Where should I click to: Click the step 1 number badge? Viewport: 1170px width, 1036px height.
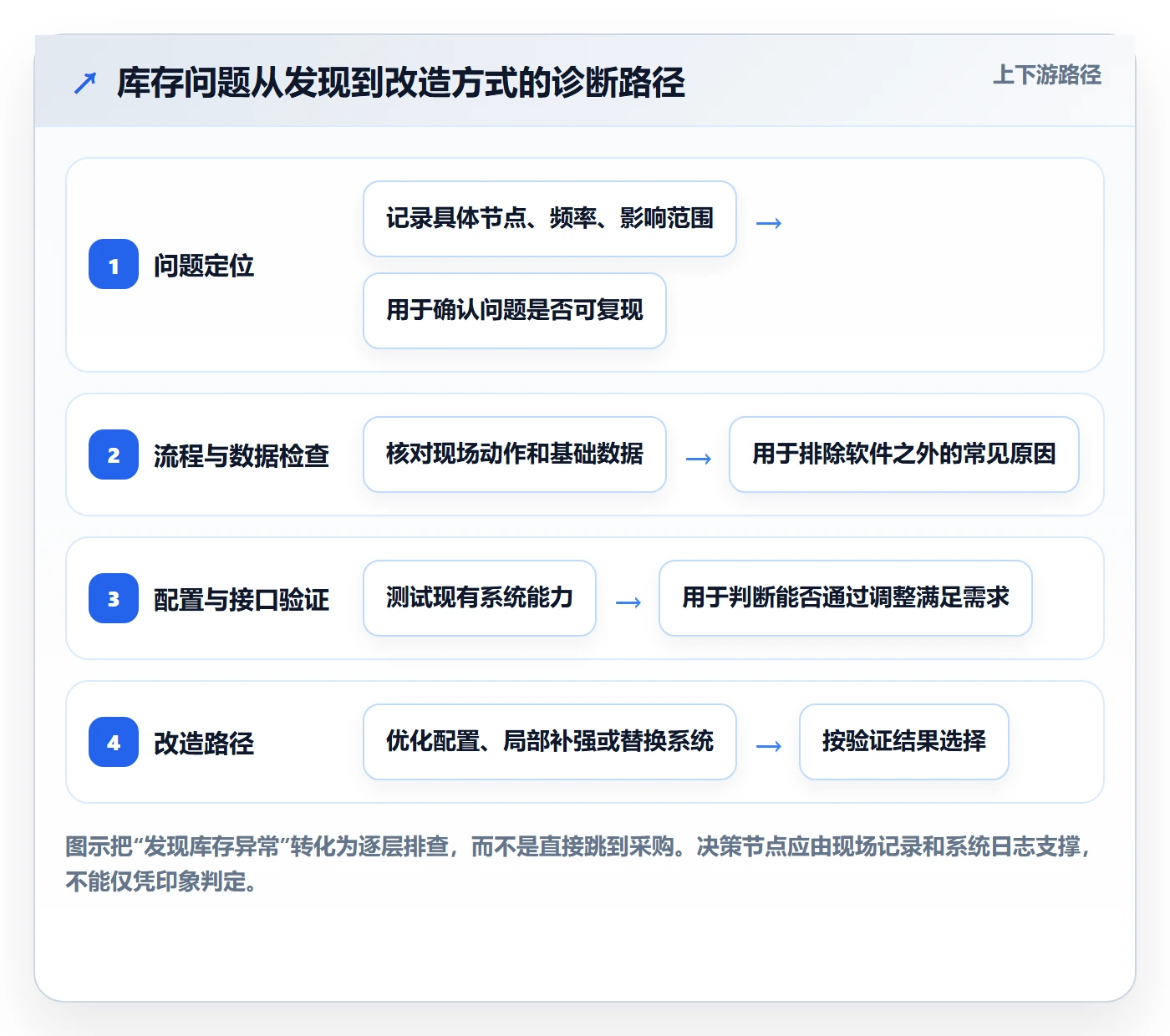(114, 264)
